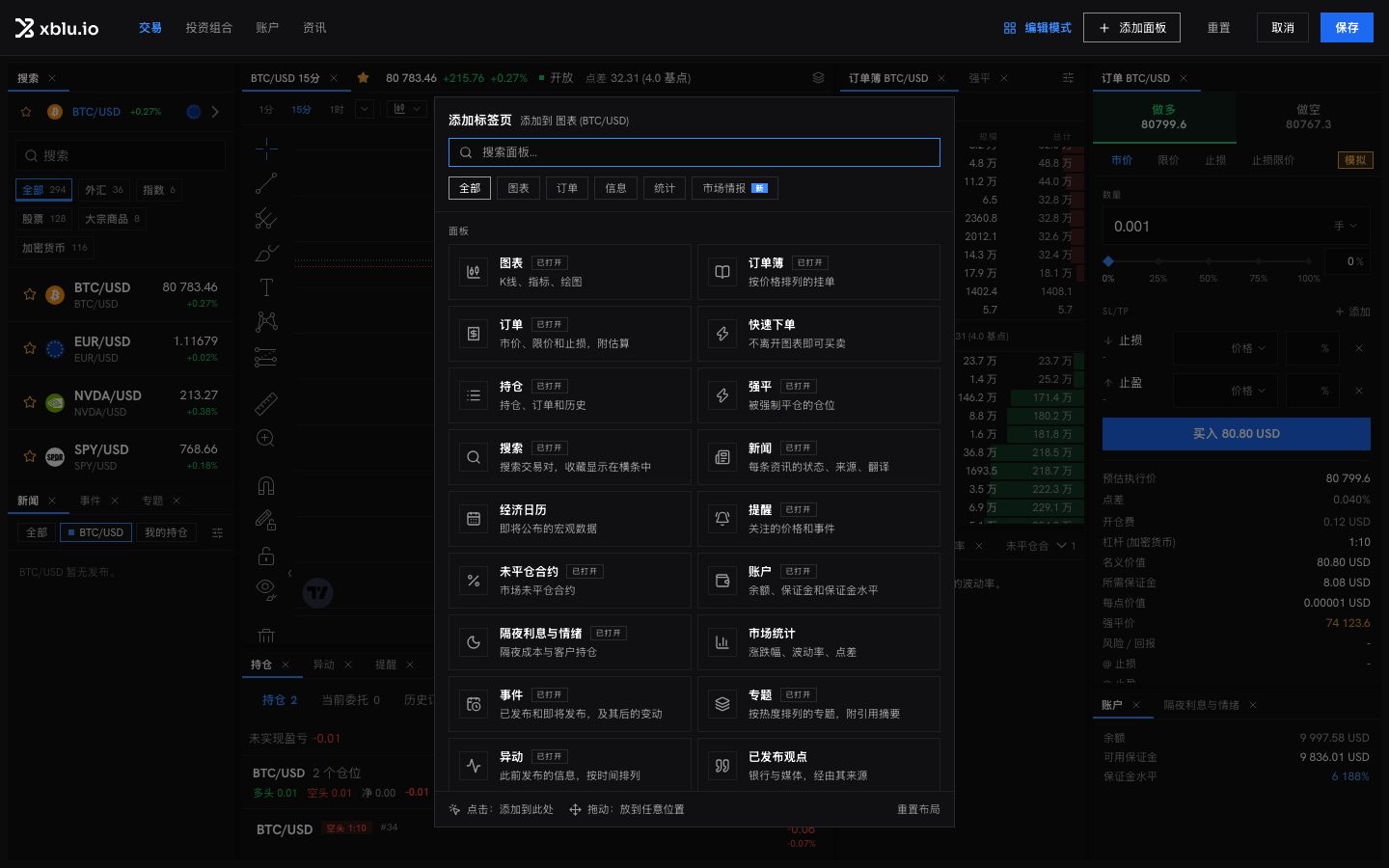Viewport: 1389px width, 868px height.
Task: Click the 保存 button
Action: [1347, 28]
